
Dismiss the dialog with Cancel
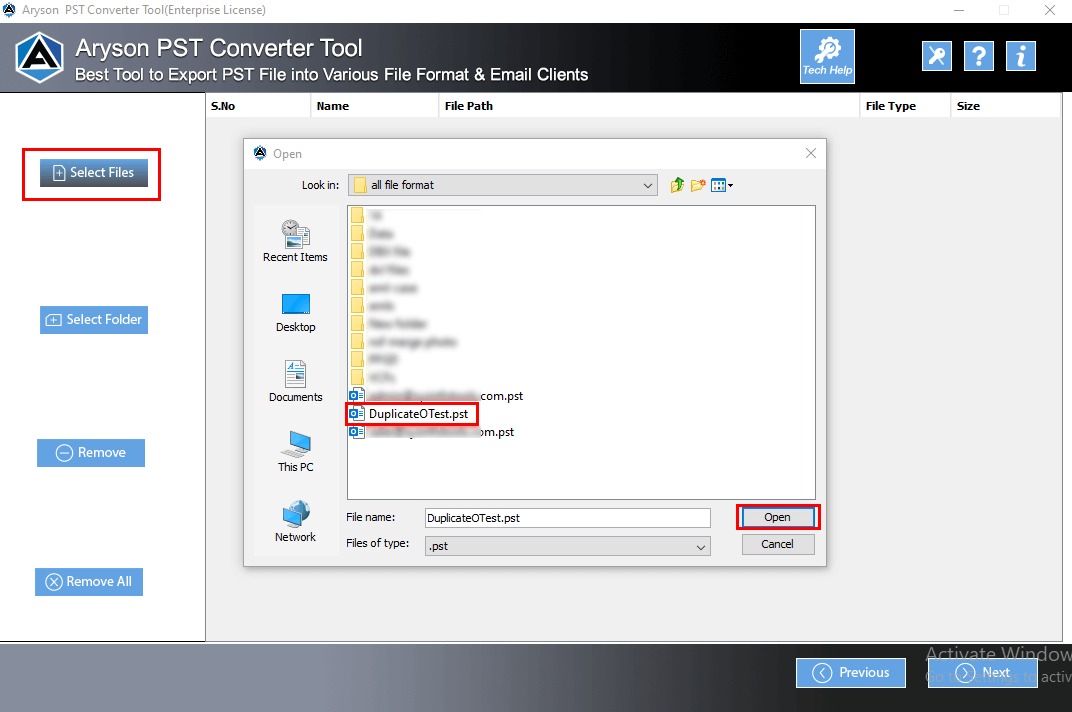point(778,543)
